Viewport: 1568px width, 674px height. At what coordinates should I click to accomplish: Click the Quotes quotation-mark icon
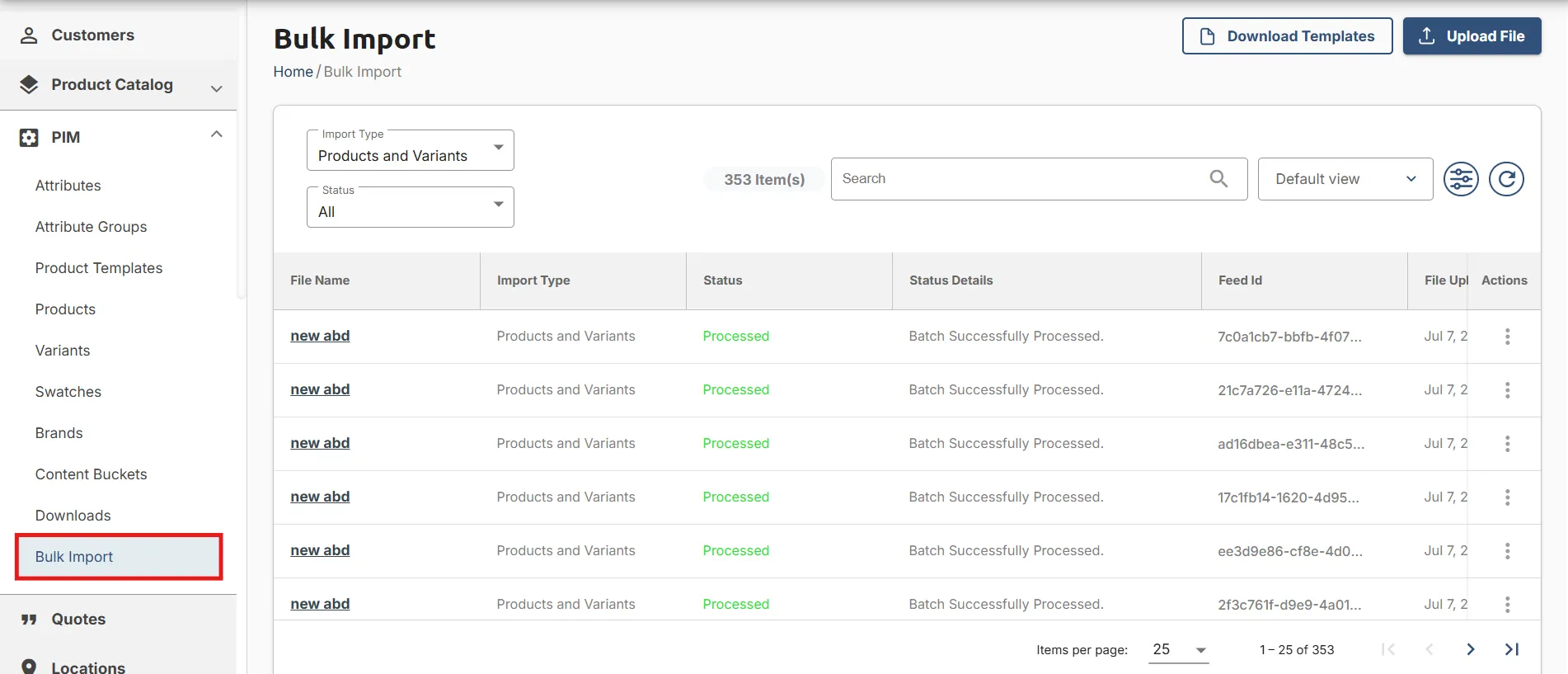(x=29, y=620)
